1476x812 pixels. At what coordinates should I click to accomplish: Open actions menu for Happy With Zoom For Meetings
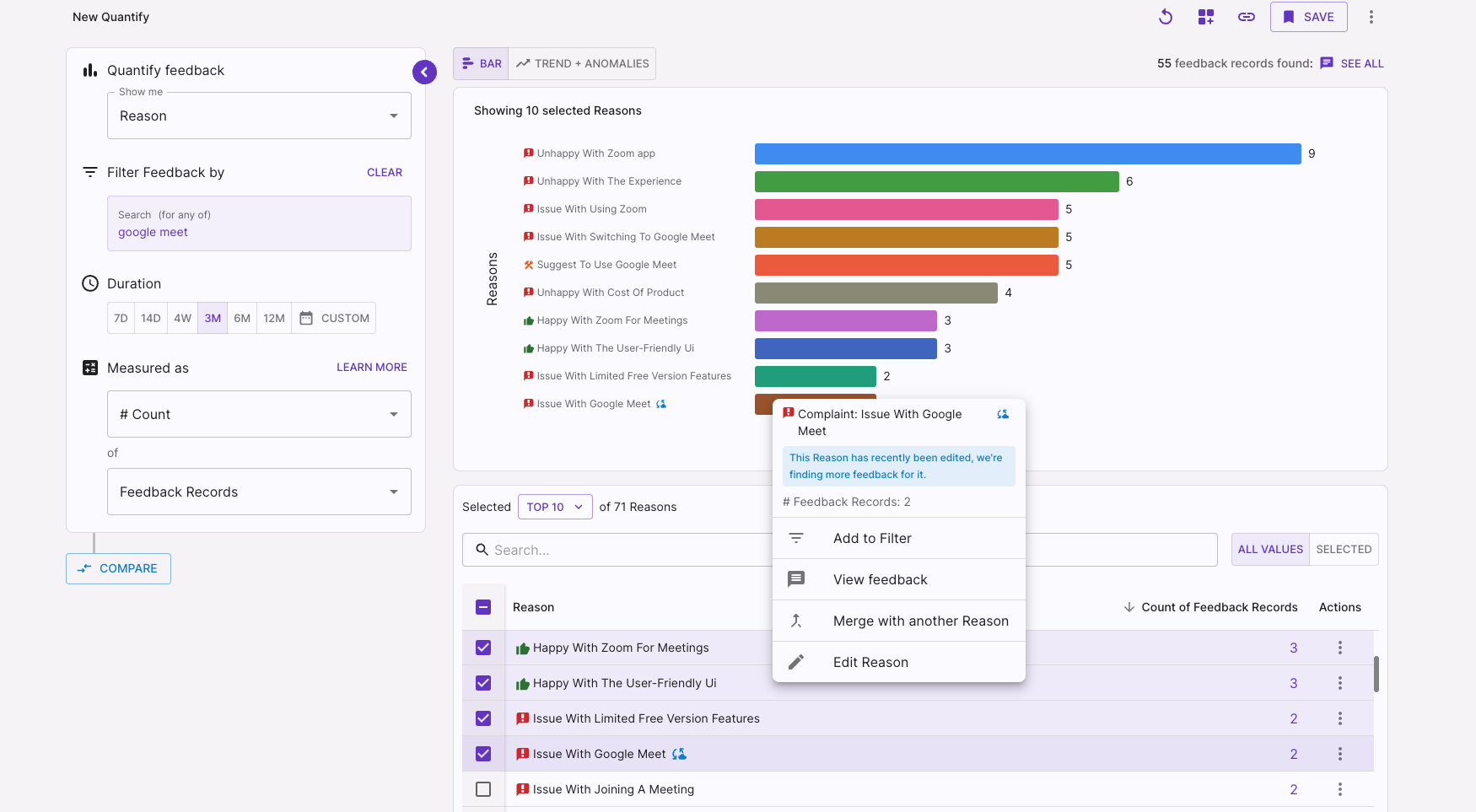point(1339,648)
